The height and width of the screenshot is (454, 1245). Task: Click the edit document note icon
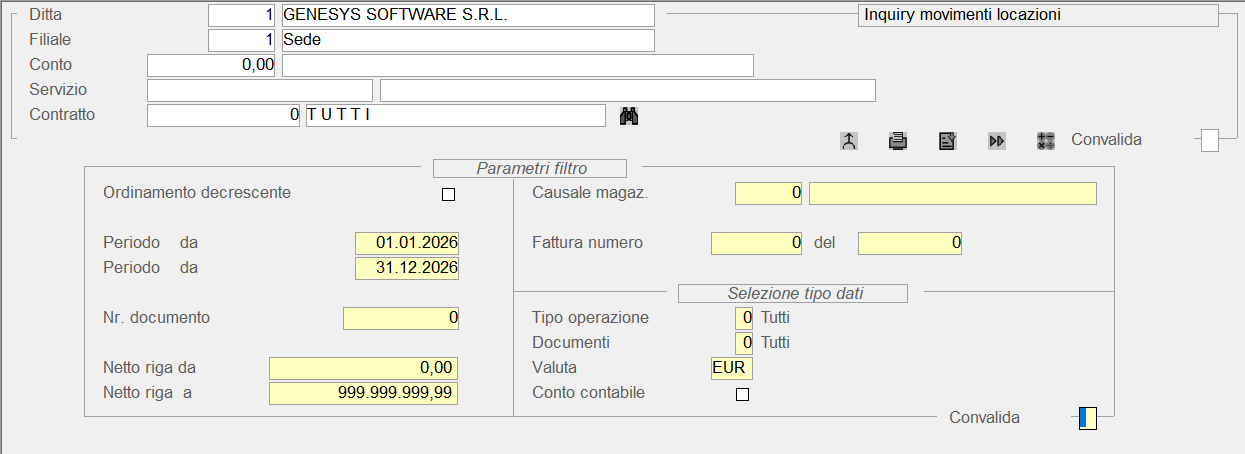pos(947,141)
